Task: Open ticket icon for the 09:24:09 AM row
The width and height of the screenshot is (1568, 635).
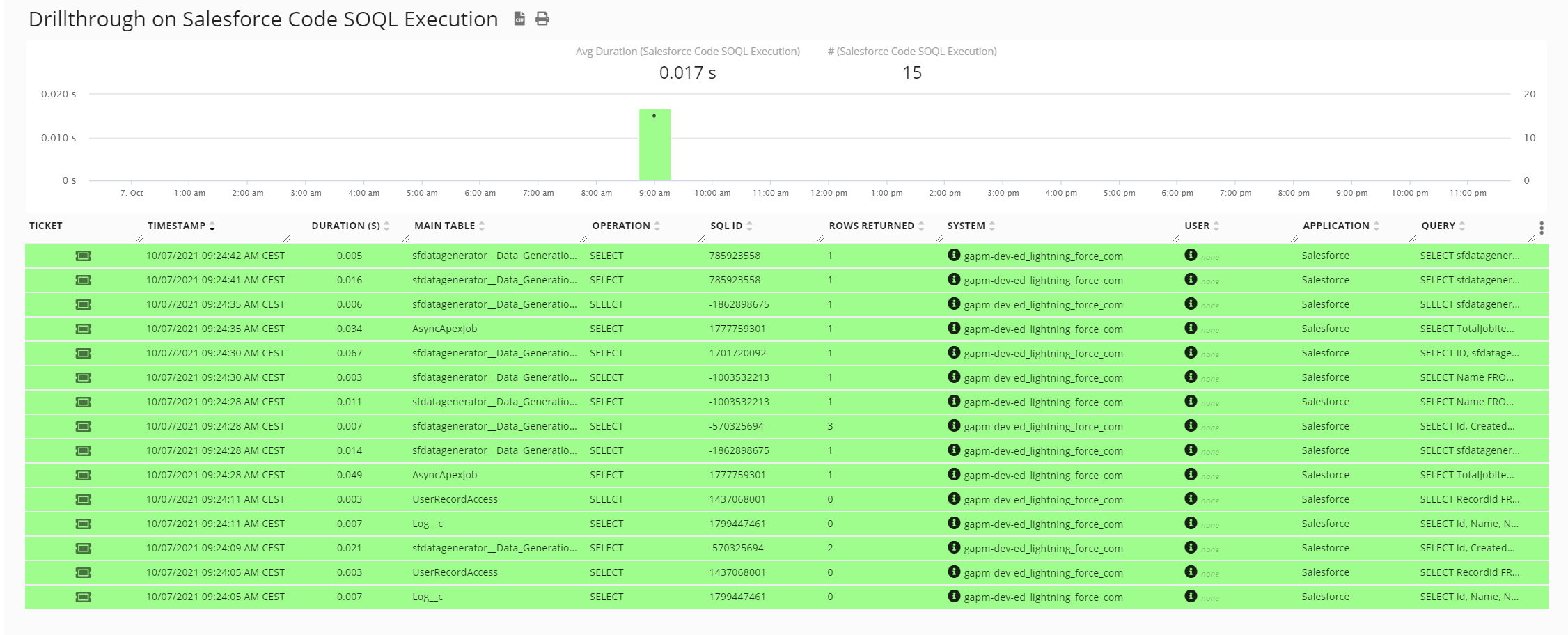Action: pos(84,549)
